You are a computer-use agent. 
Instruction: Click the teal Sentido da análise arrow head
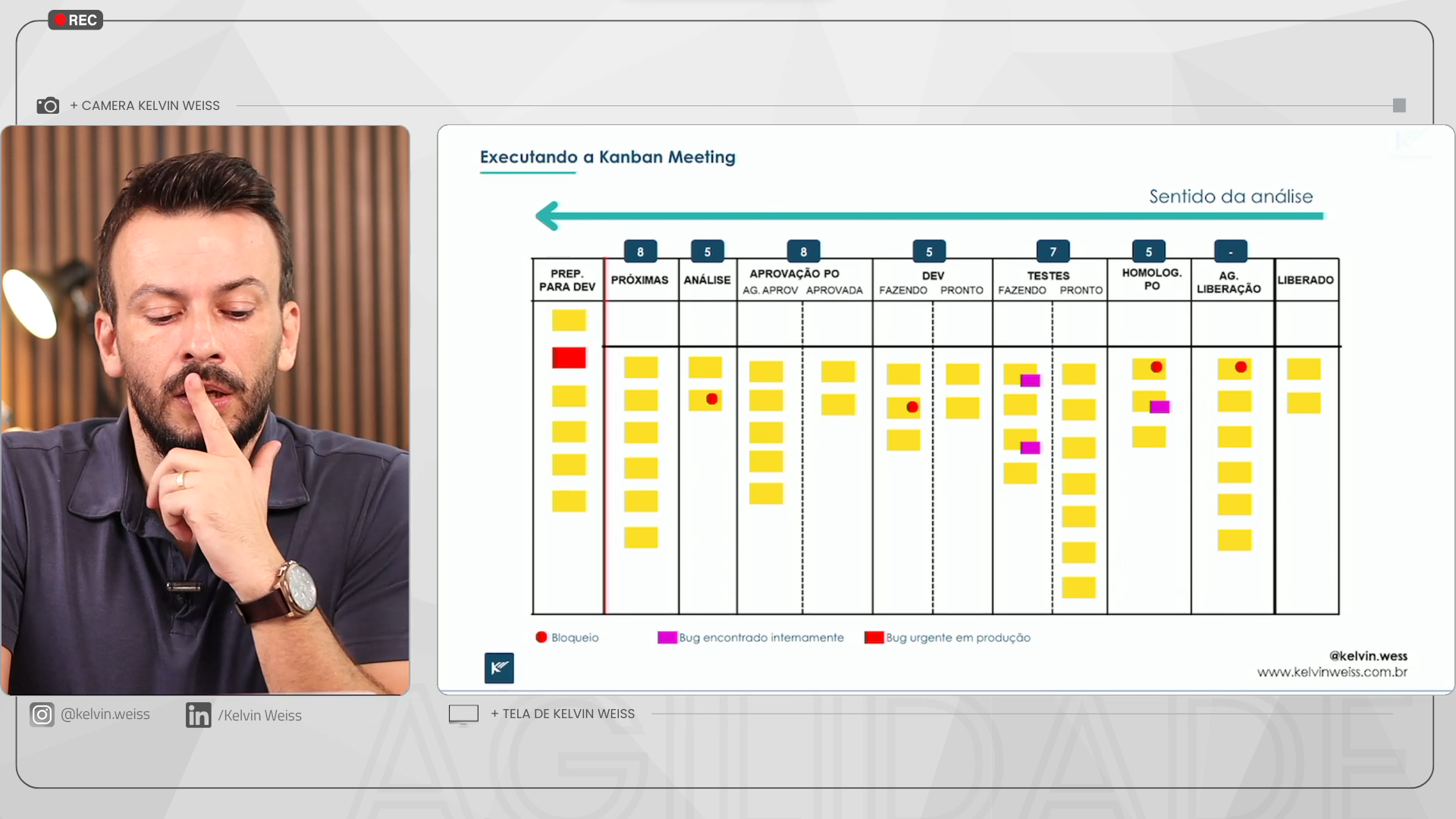(x=548, y=216)
